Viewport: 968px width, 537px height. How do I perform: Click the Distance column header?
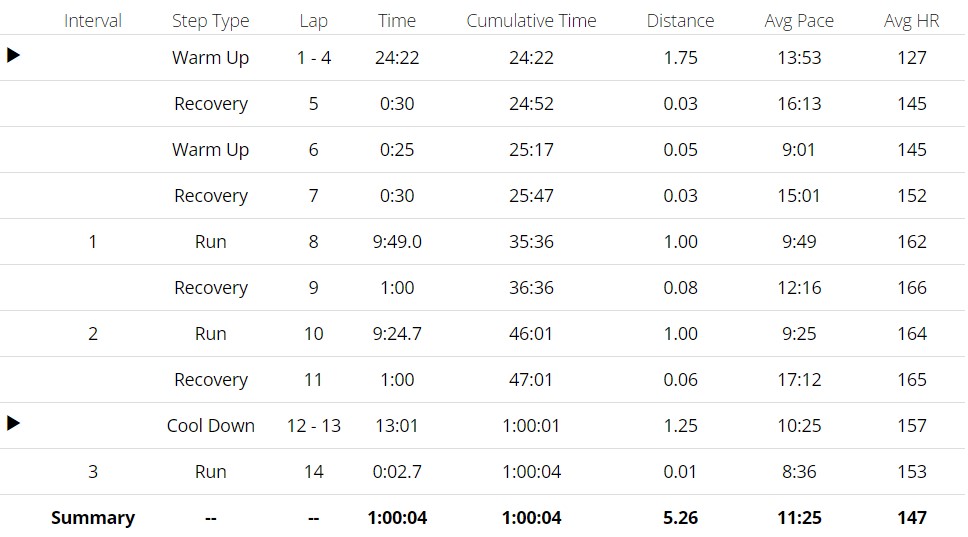680,21
